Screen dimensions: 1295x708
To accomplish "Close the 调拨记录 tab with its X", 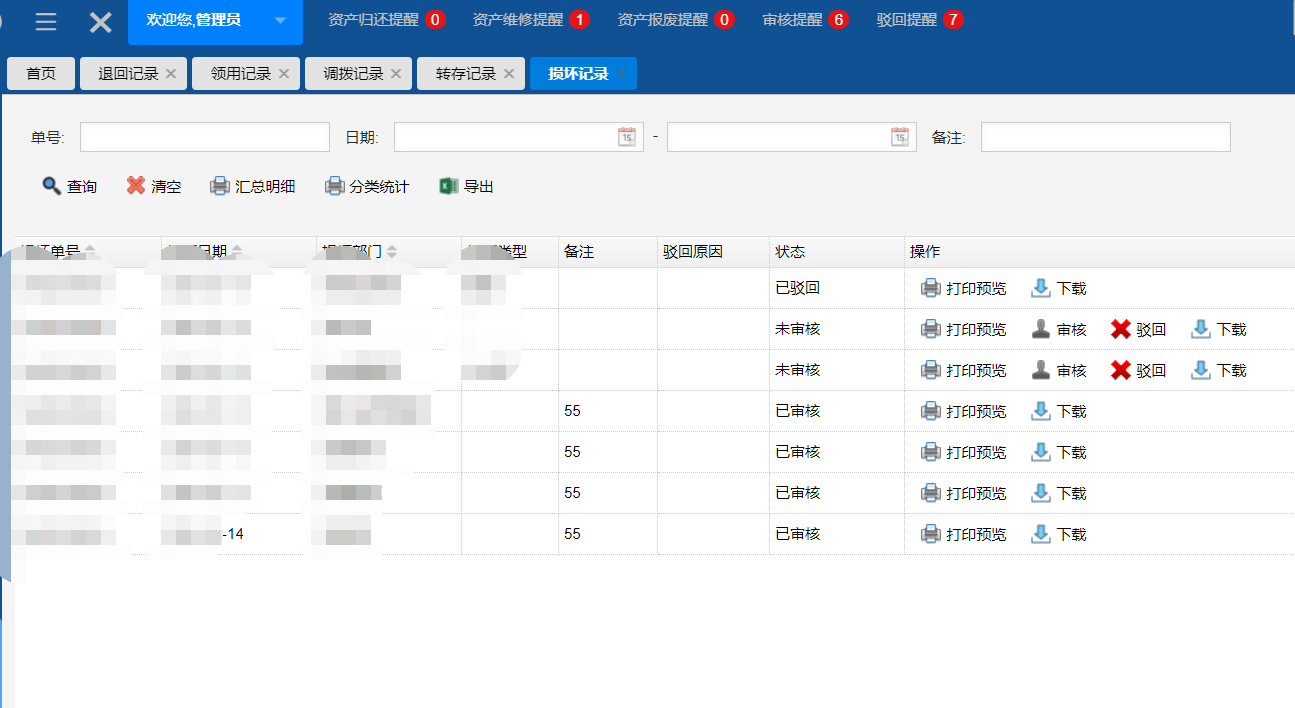I will (x=398, y=73).
